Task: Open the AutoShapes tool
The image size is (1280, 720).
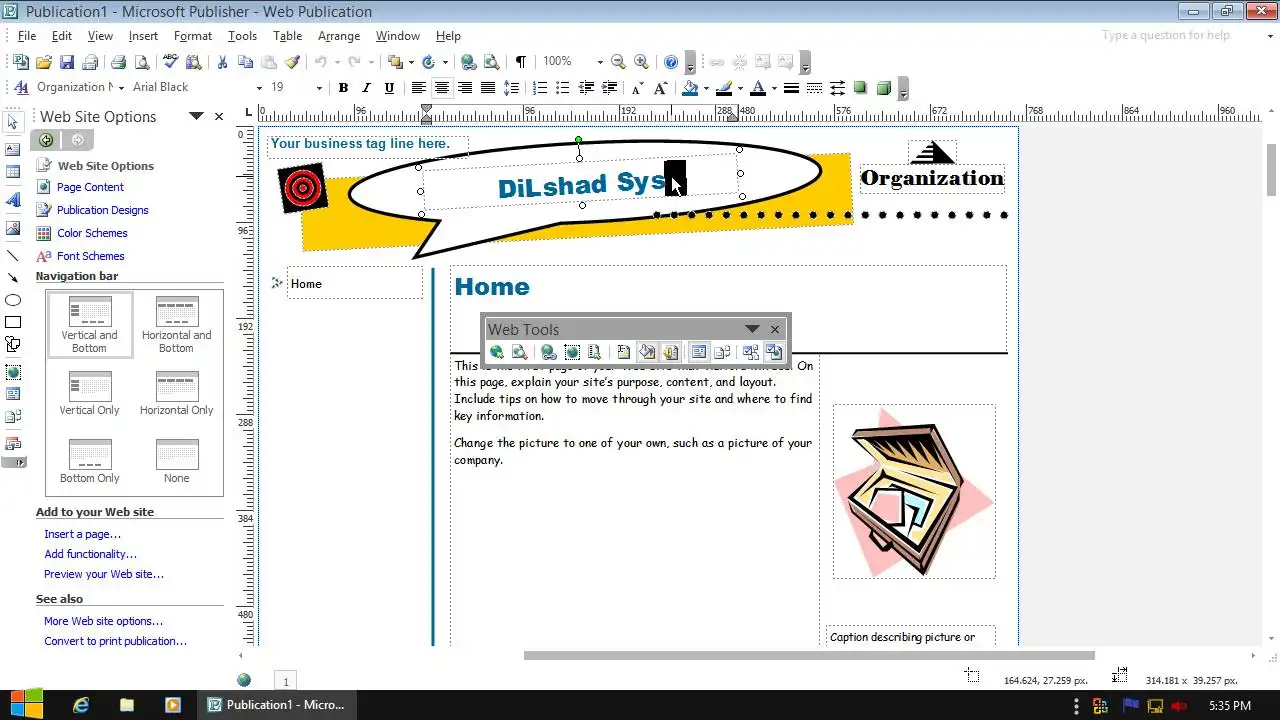Action: tap(13, 344)
